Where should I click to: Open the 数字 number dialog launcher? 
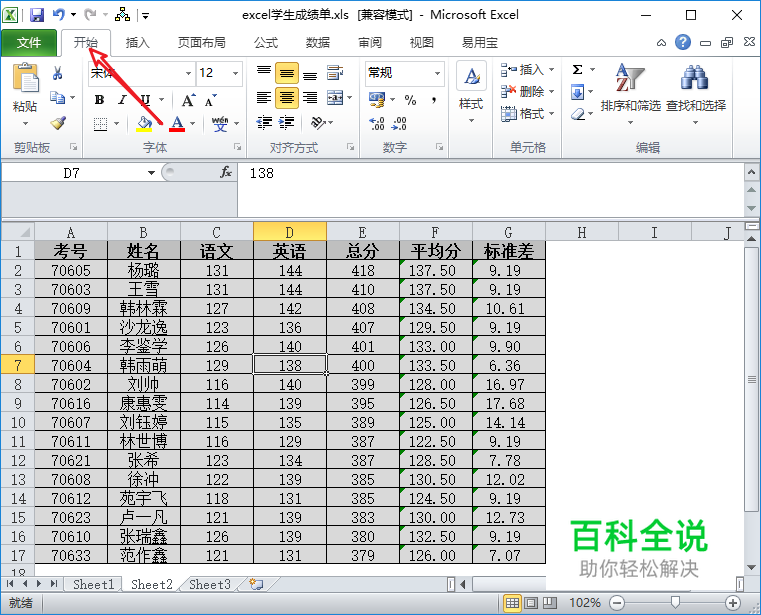439,147
